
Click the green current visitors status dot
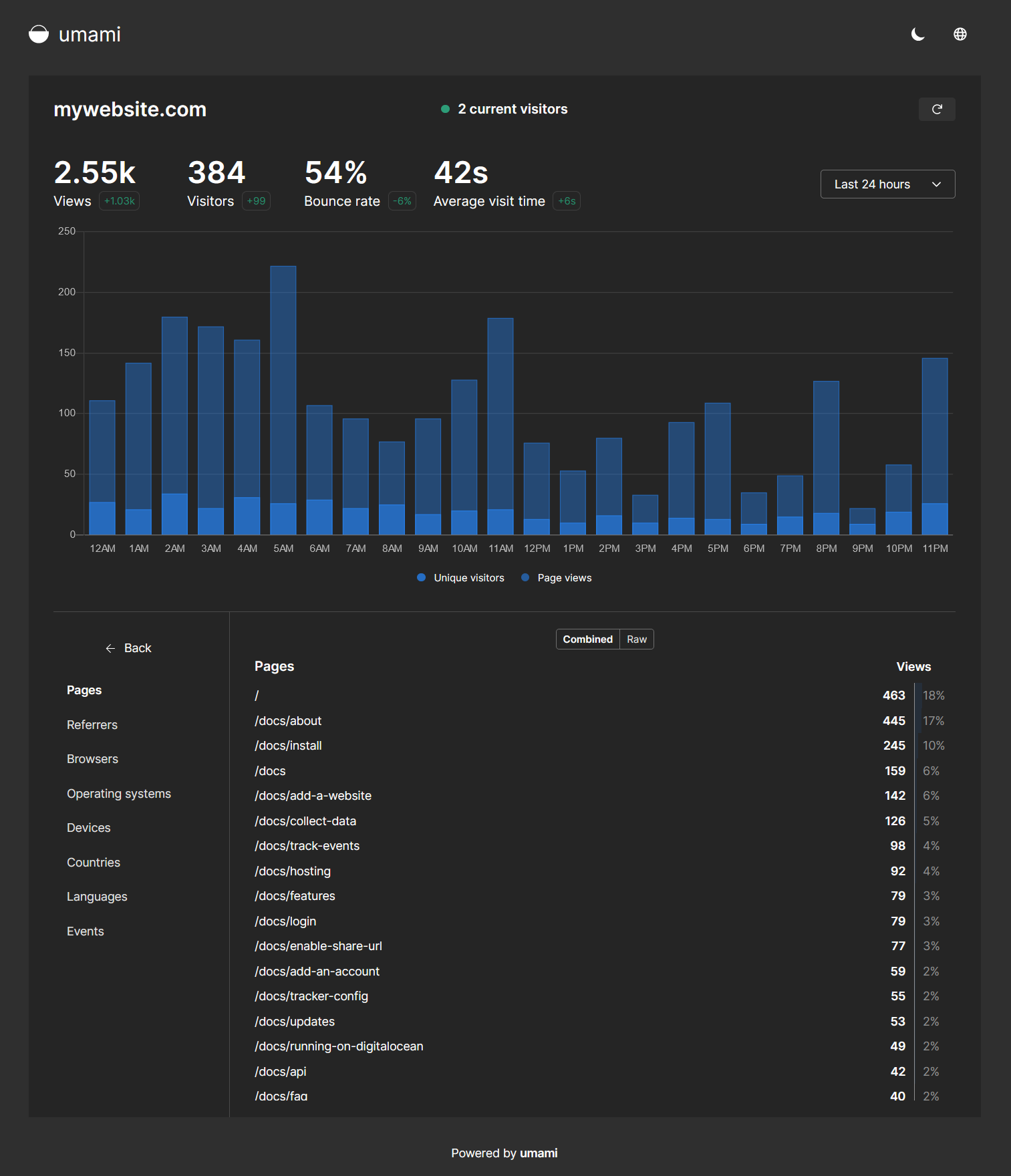pos(445,109)
